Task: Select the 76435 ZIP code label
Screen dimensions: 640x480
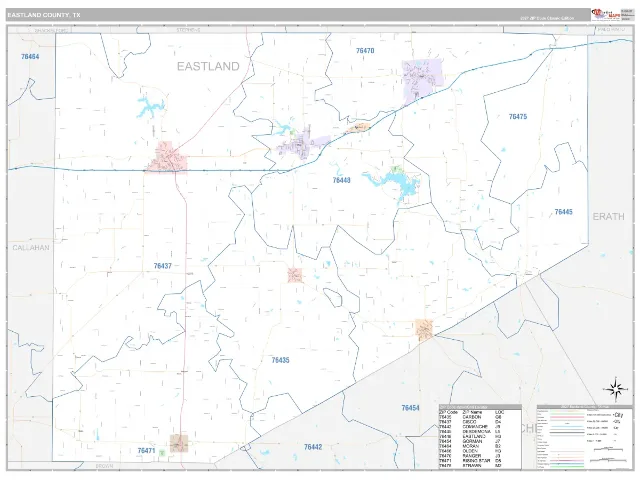Action: pyautogui.click(x=280, y=360)
